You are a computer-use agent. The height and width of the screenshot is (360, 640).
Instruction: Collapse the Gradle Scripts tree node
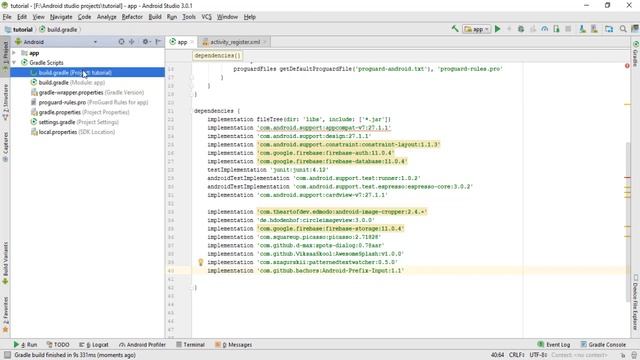coord(14,63)
